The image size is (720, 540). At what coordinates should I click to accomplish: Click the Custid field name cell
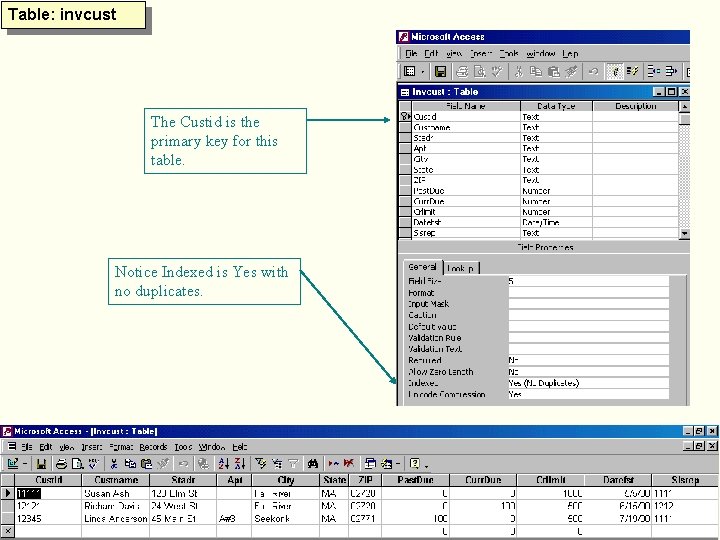466,117
